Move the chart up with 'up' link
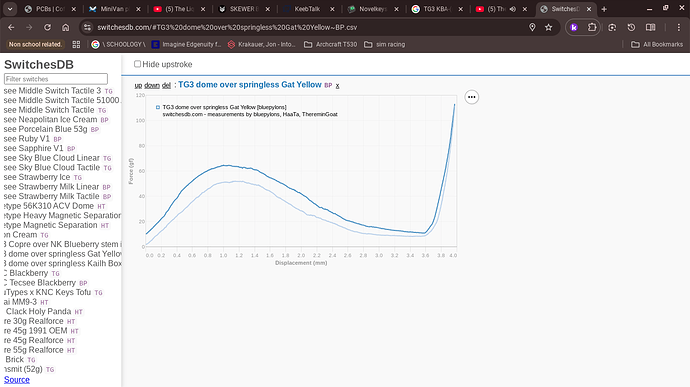 tap(138, 85)
